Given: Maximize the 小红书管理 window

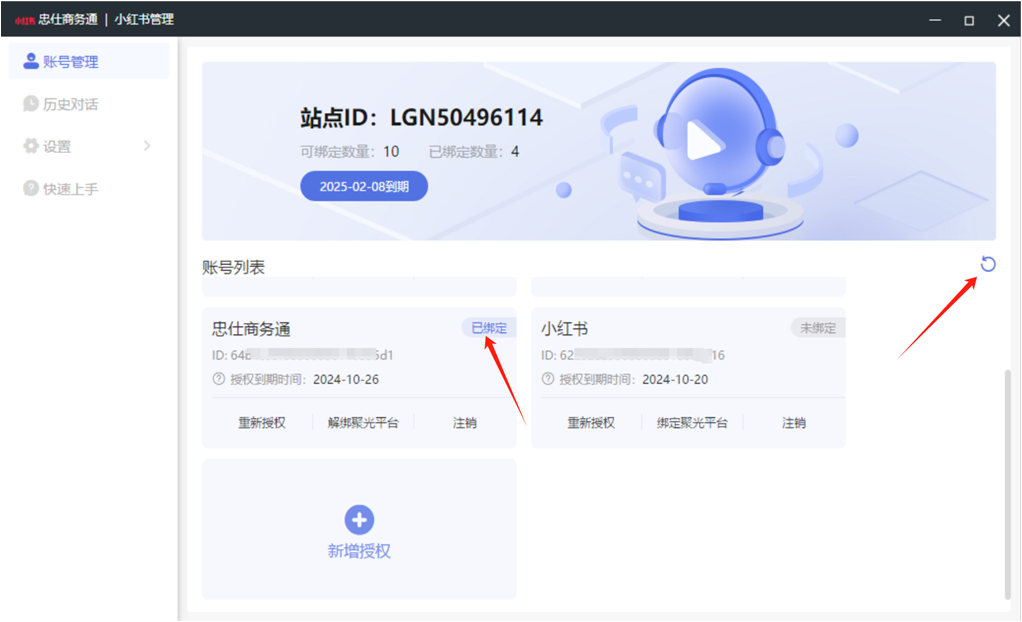Looking at the screenshot, I should (x=969, y=20).
